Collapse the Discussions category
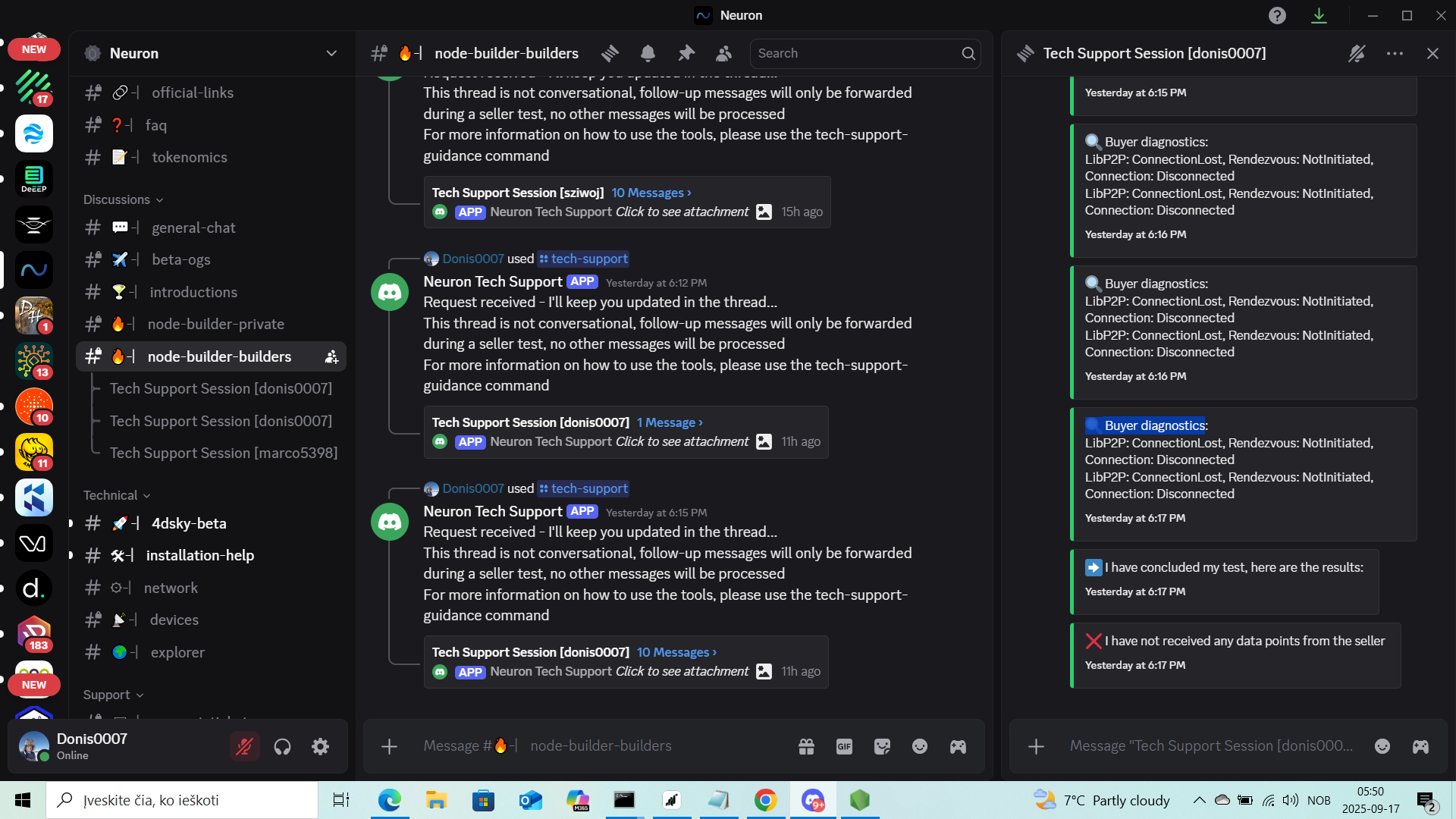 [x=124, y=199]
